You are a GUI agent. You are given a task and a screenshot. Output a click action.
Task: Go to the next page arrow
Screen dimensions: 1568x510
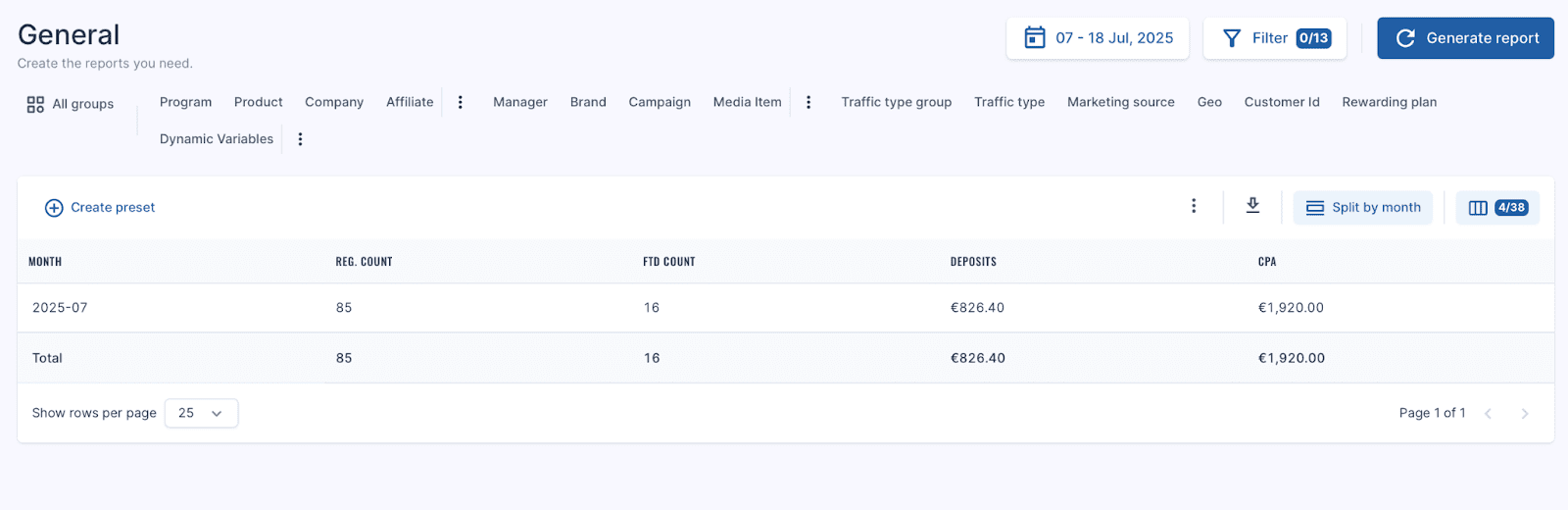click(x=1525, y=414)
